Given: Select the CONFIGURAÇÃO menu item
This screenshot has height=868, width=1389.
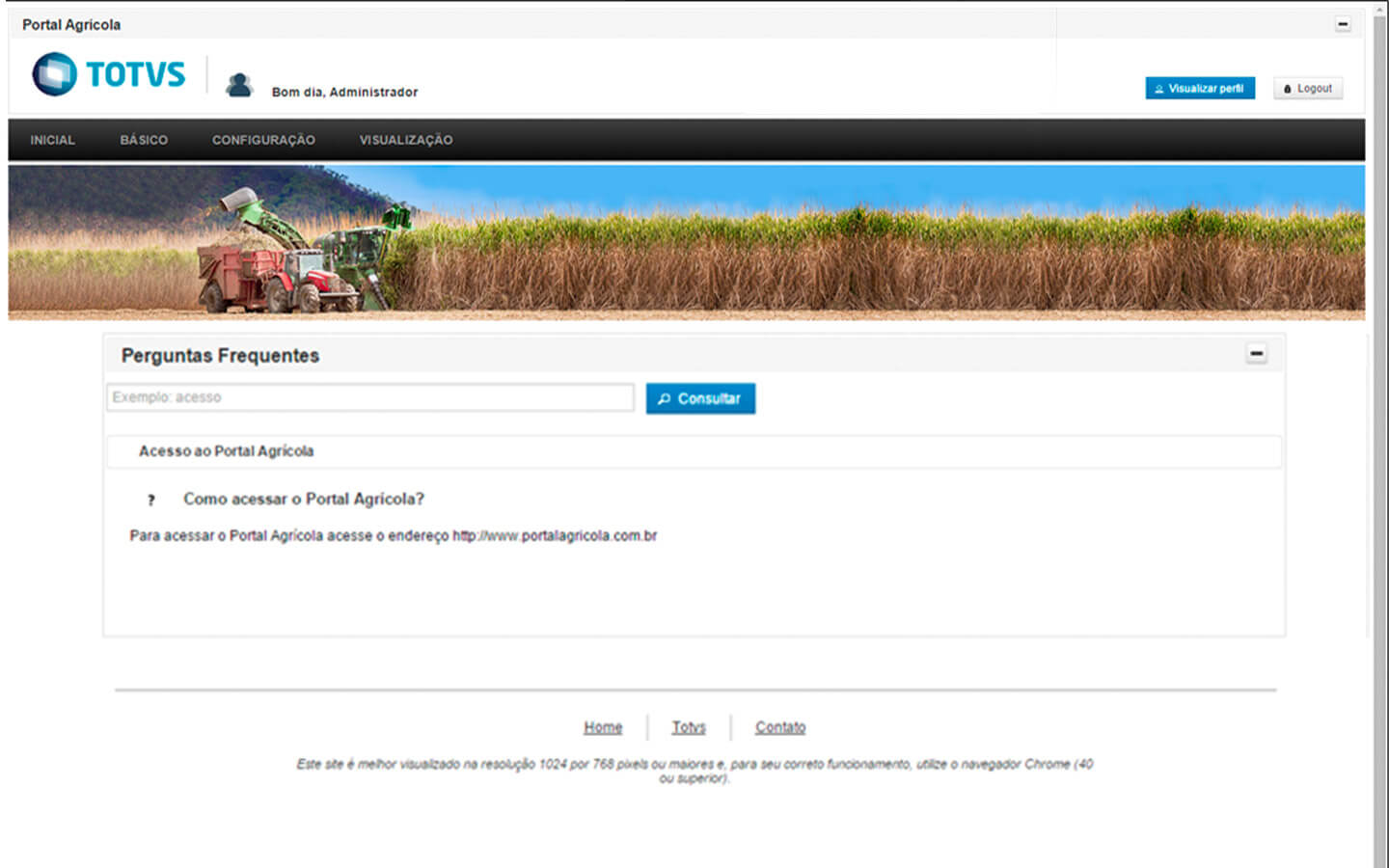Looking at the screenshot, I should 263,140.
